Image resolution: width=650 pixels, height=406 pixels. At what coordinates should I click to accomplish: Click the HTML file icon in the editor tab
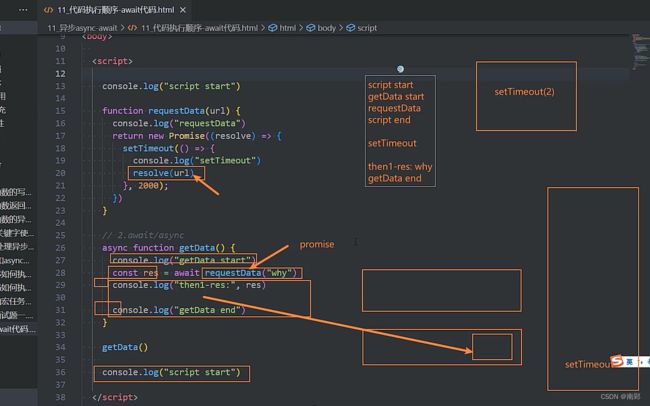pyautogui.click(x=49, y=10)
